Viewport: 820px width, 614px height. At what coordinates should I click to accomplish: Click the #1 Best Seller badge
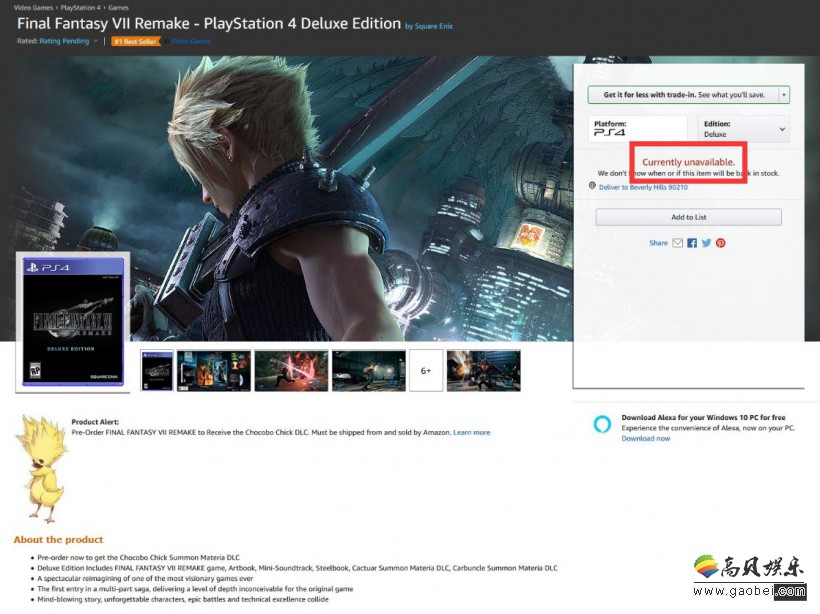pos(135,41)
